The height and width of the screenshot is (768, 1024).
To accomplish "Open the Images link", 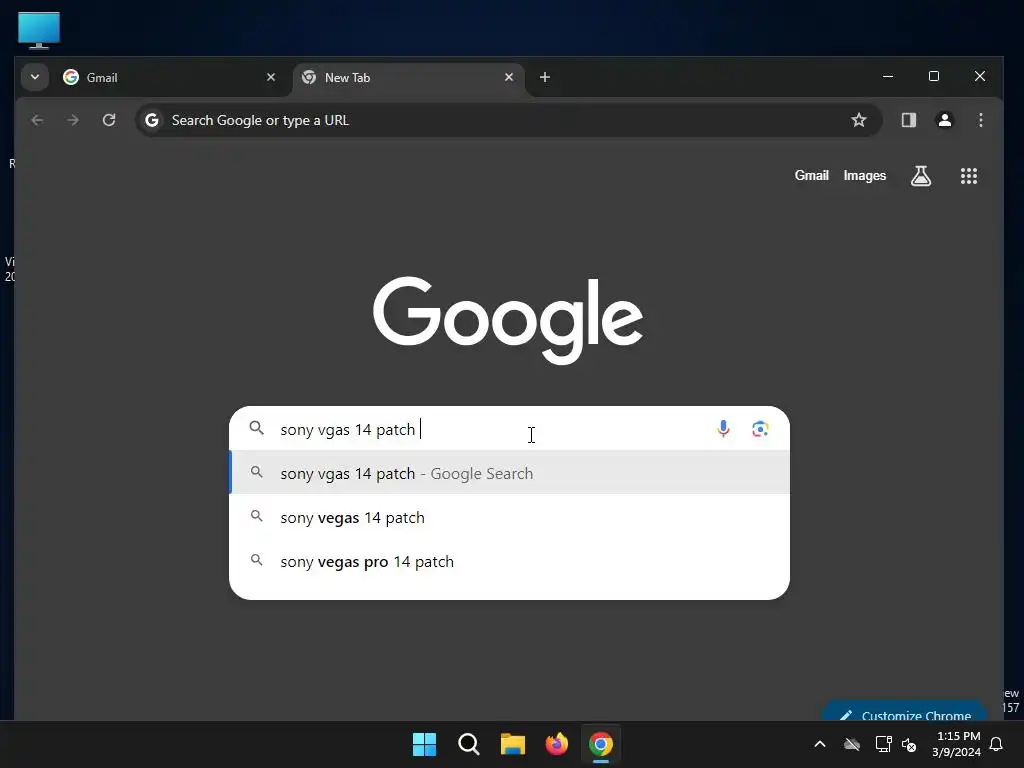I will click(865, 176).
